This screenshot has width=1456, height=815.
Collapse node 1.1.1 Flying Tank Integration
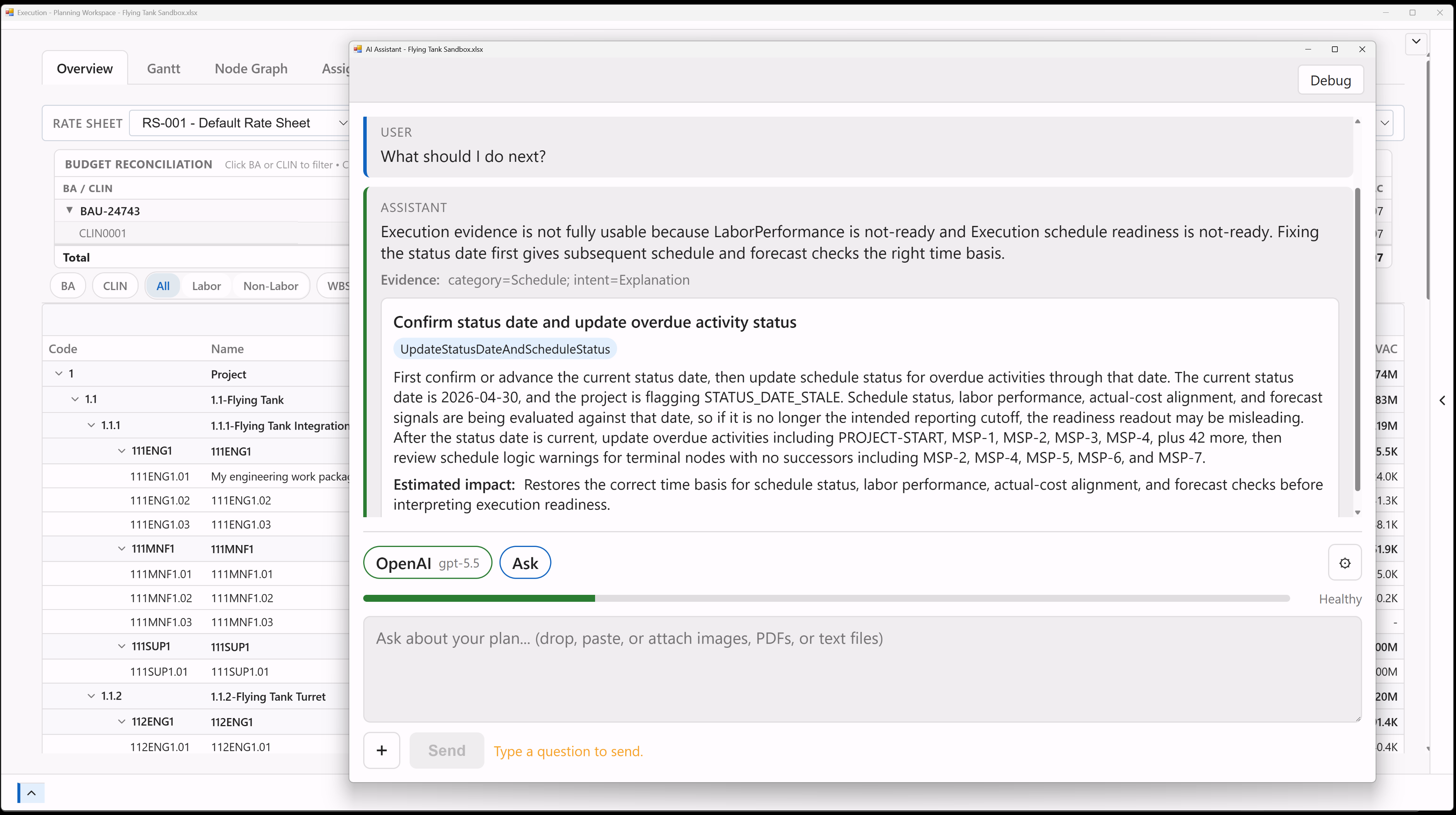pyautogui.click(x=91, y=425)
